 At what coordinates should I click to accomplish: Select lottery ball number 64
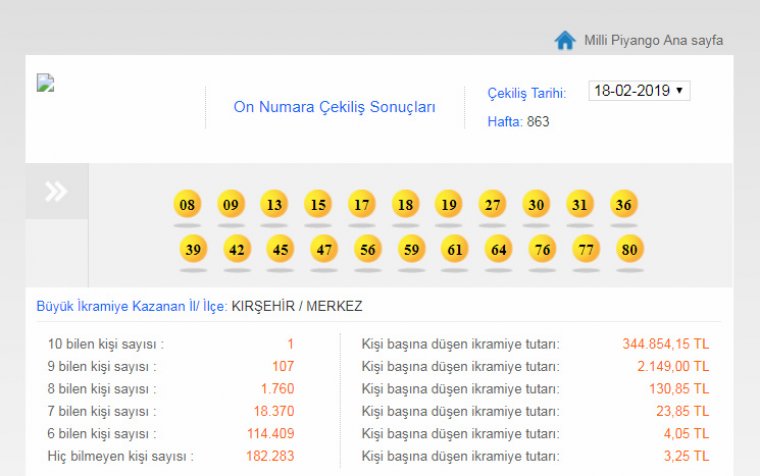(498, 249)
